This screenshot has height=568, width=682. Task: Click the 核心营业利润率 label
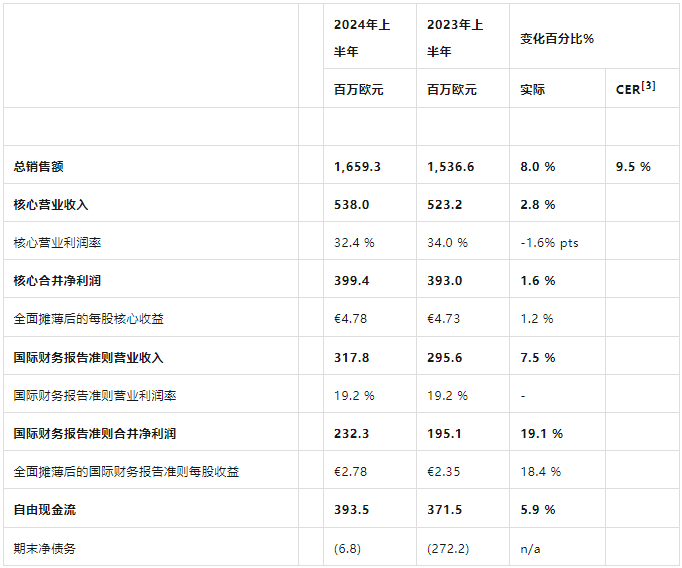[57, 243]
